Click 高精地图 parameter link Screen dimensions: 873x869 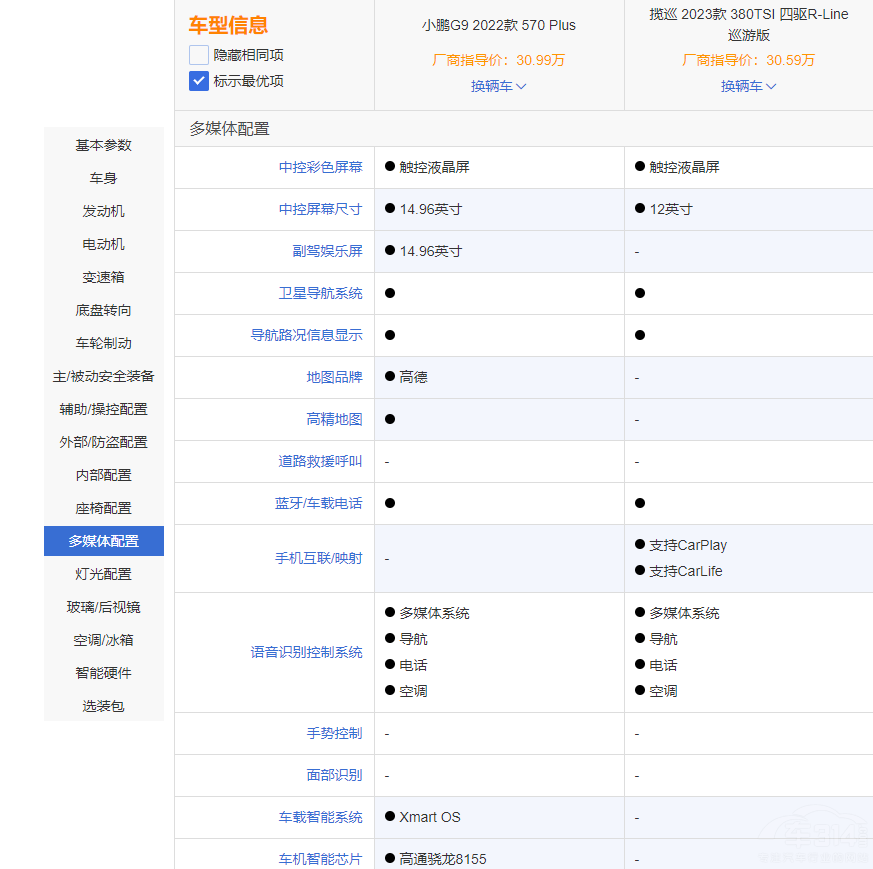click(334, 419)
